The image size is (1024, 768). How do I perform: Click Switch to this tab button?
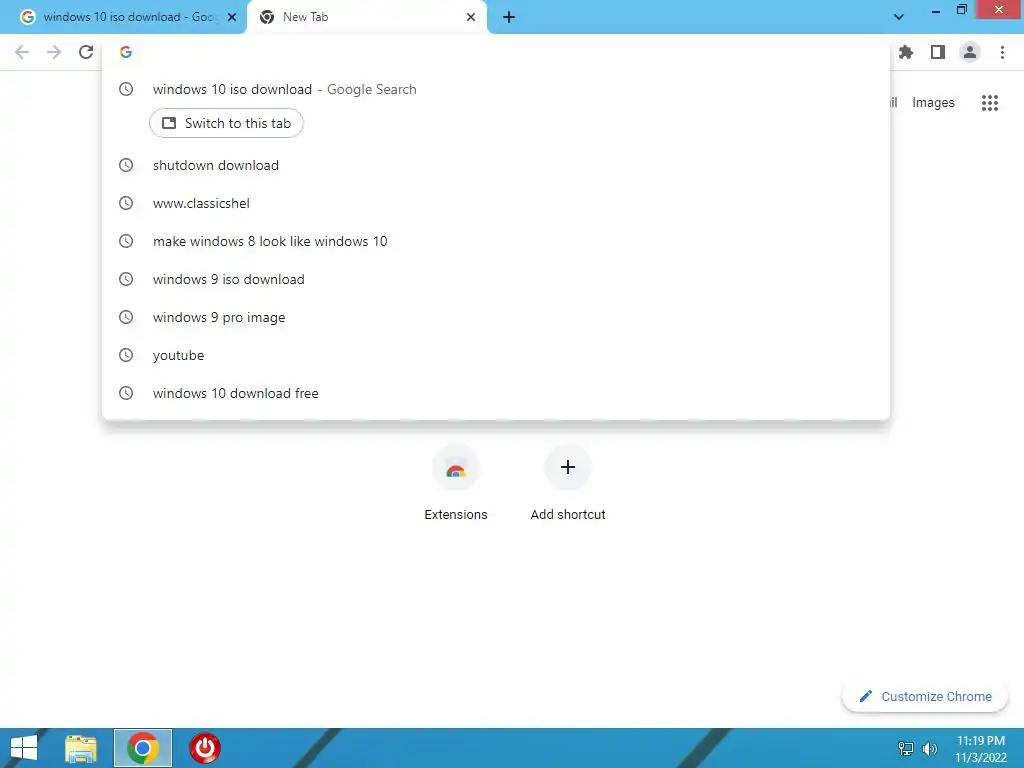[226, 123]
